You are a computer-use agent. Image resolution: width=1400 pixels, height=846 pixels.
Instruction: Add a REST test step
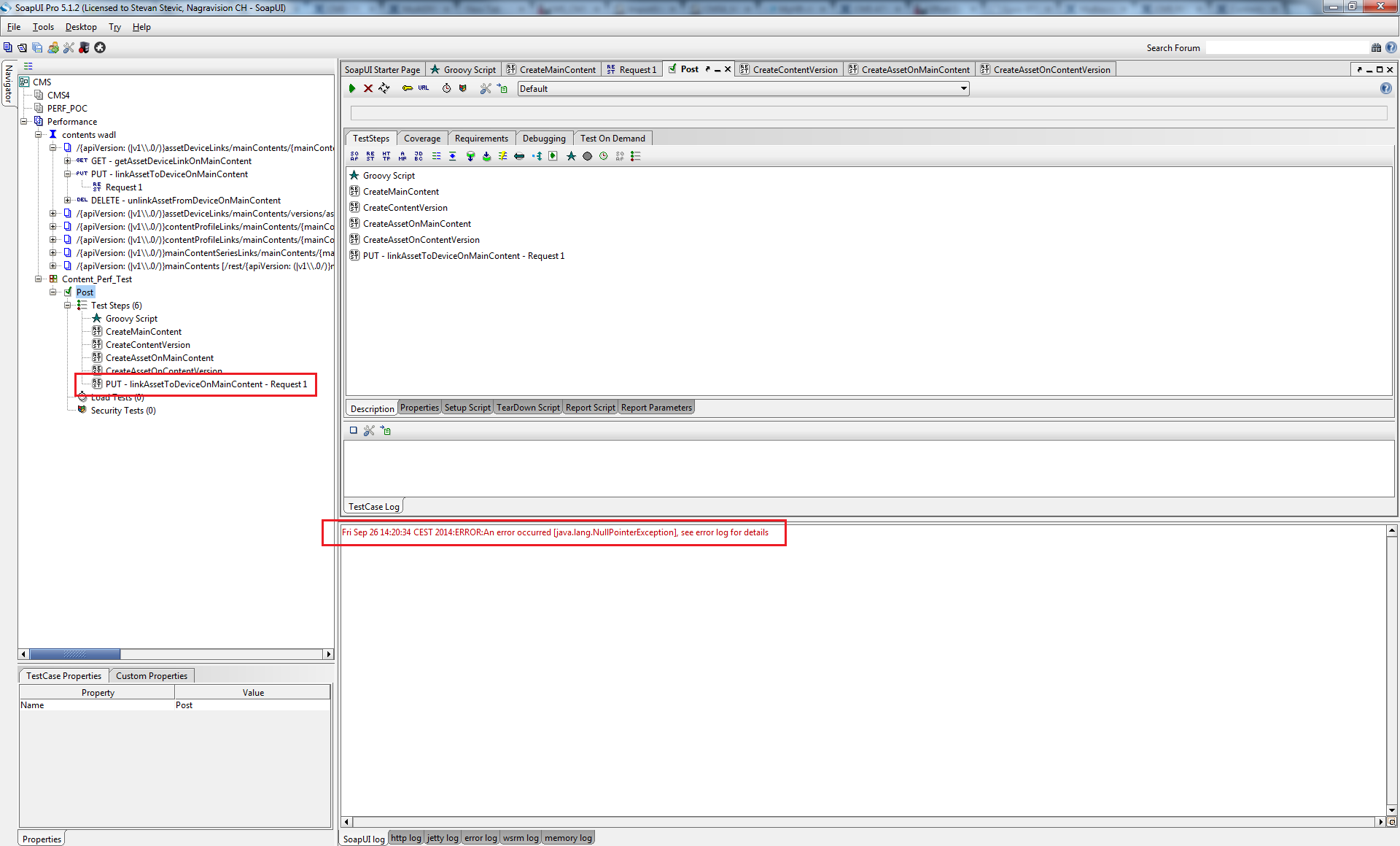[370, 156]
